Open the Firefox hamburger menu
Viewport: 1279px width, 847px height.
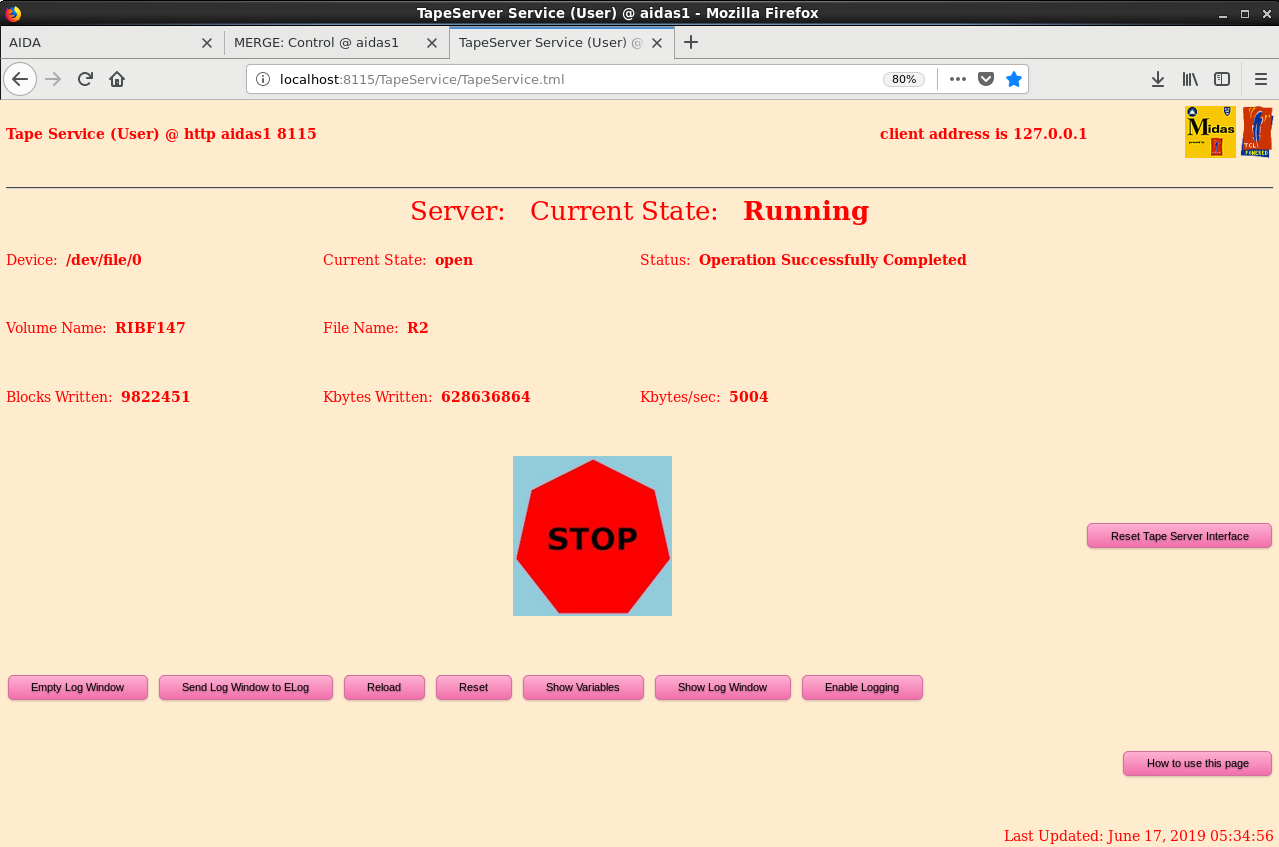(1261, 79)
